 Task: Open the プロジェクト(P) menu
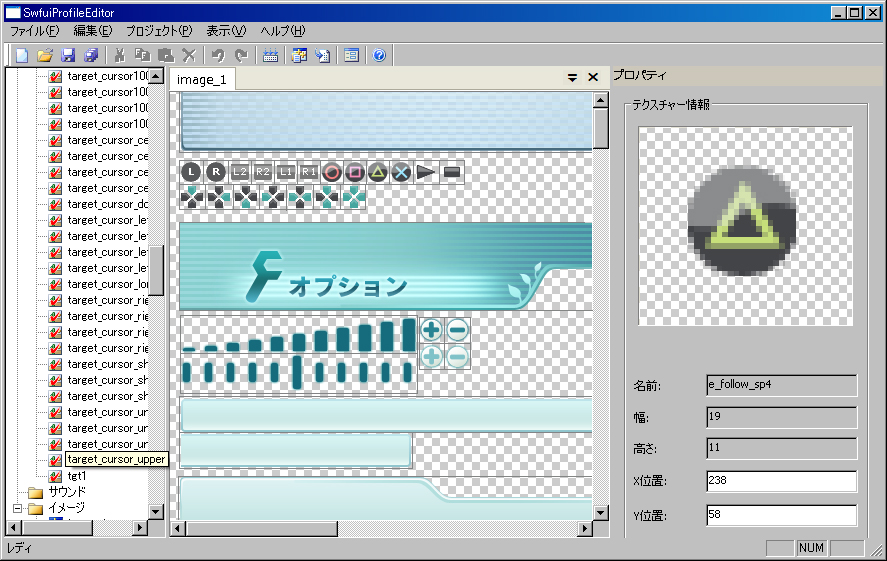click(160, 31)
